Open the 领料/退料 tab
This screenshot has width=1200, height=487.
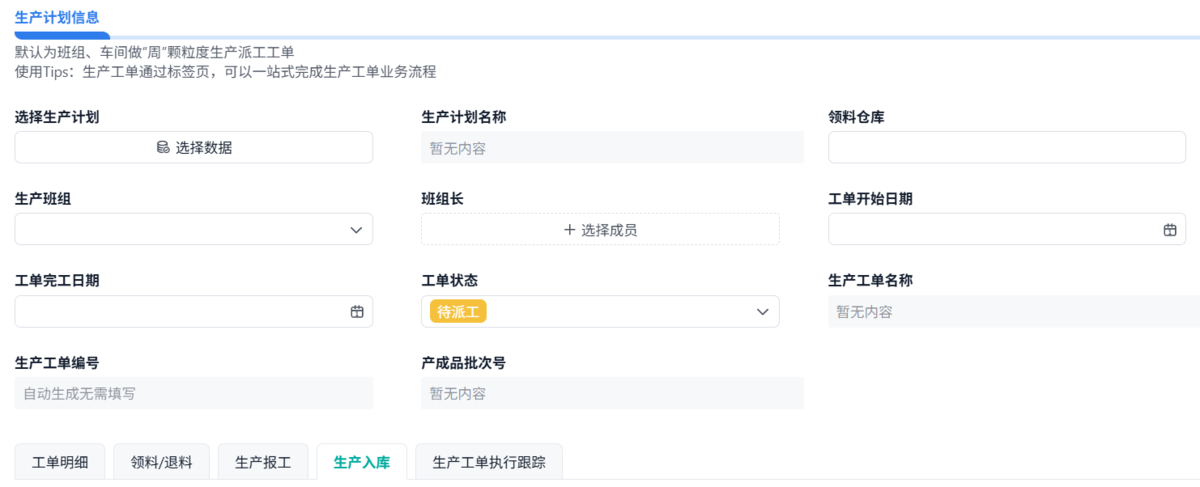(161, 463)
